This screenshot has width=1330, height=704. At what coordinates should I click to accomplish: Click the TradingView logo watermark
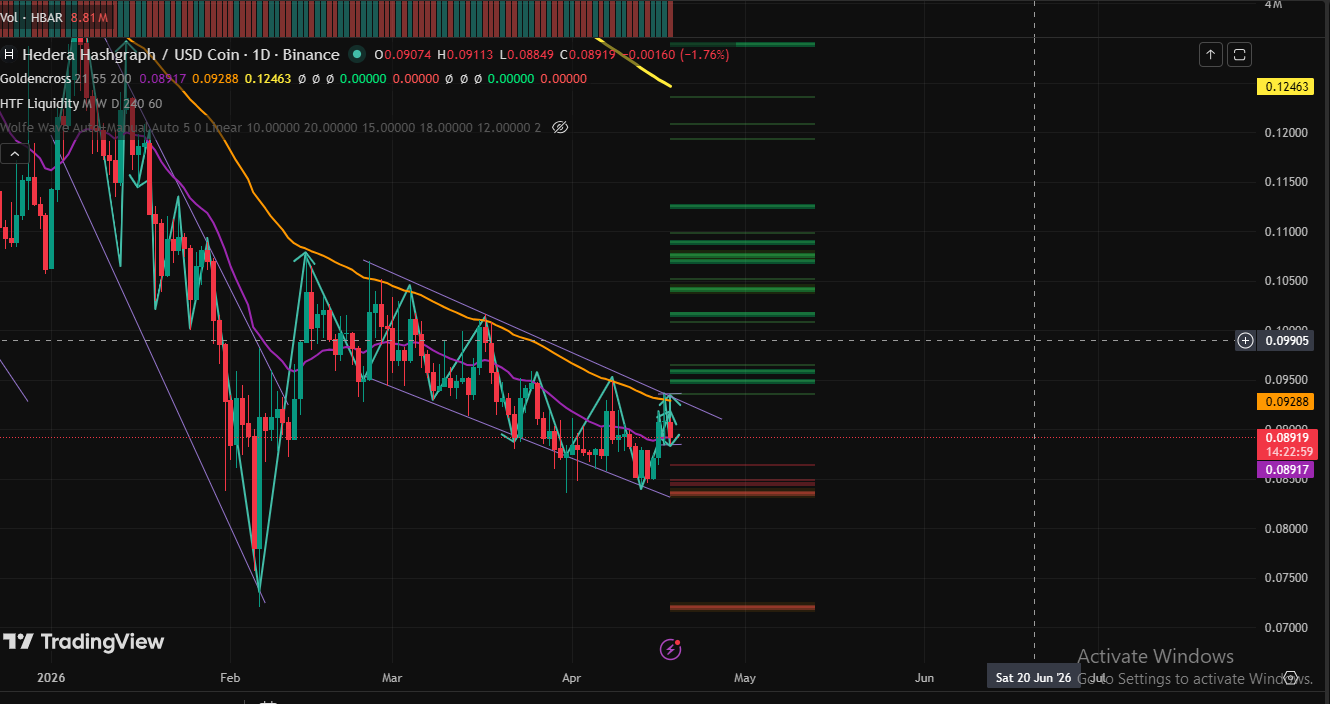[x=83, y=642]
